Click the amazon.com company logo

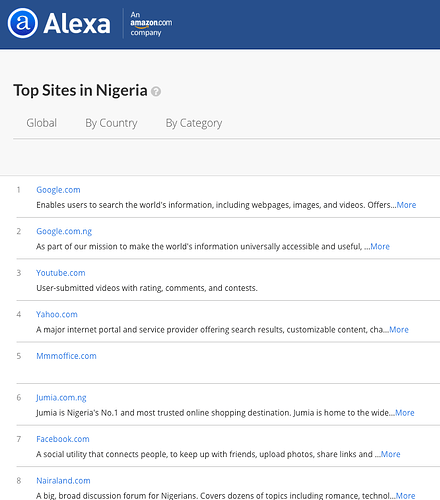[151, 24]
